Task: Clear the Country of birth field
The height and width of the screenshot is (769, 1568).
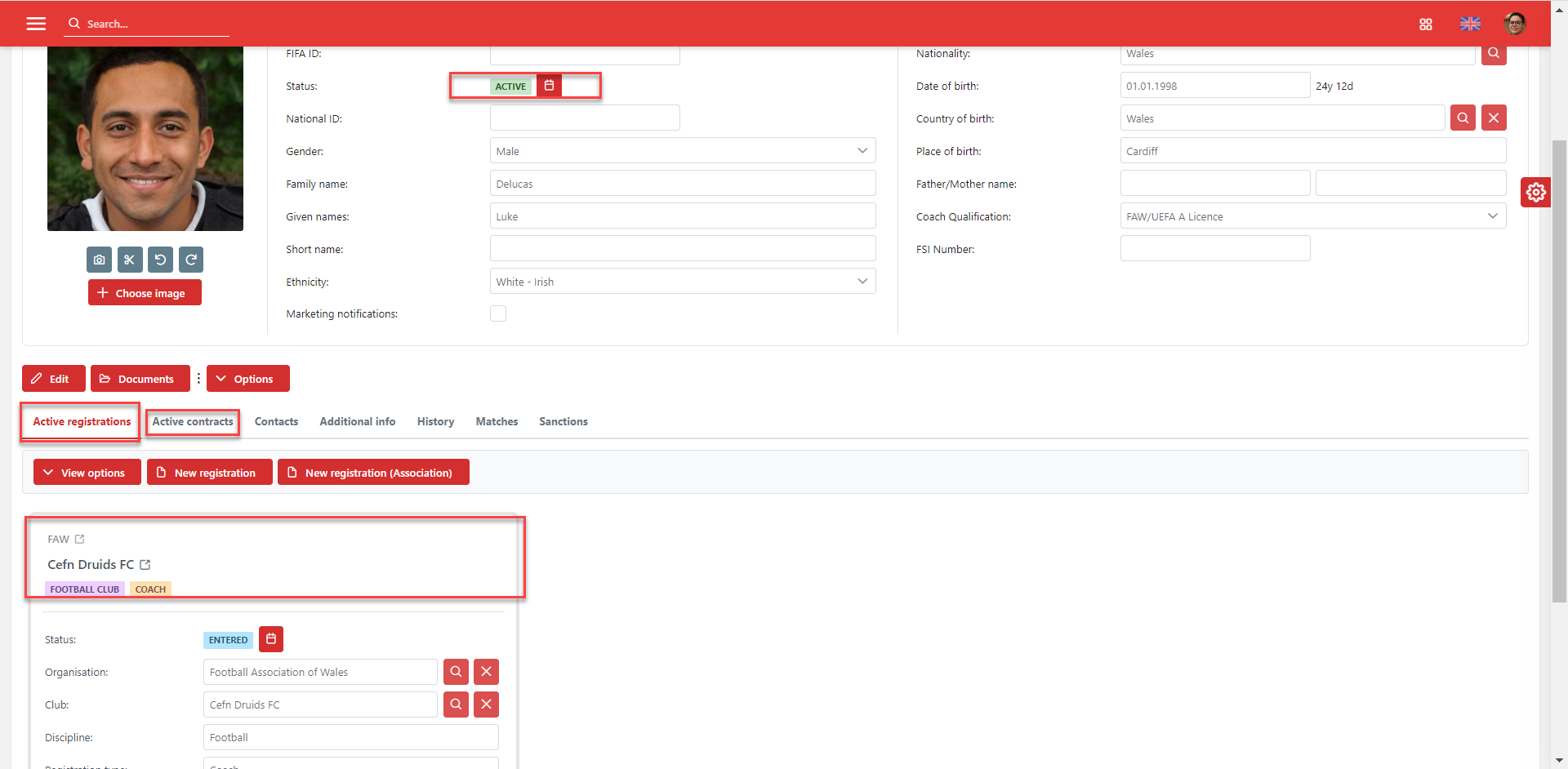Action: coord(1494,118)
